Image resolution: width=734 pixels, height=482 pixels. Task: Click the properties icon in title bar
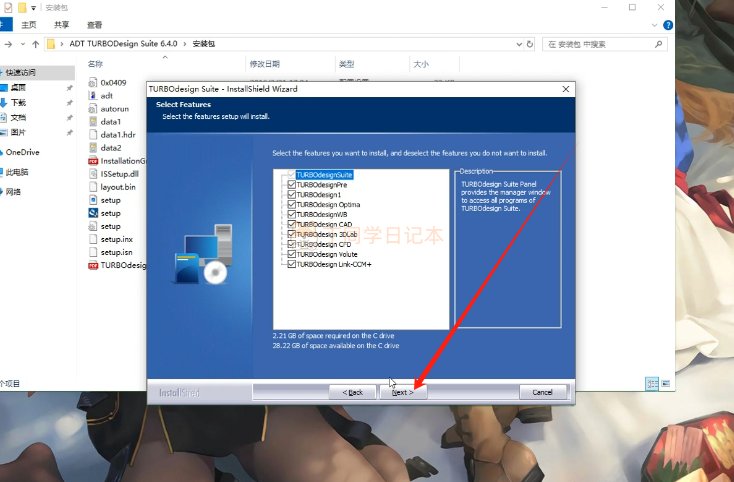(8, 7)
